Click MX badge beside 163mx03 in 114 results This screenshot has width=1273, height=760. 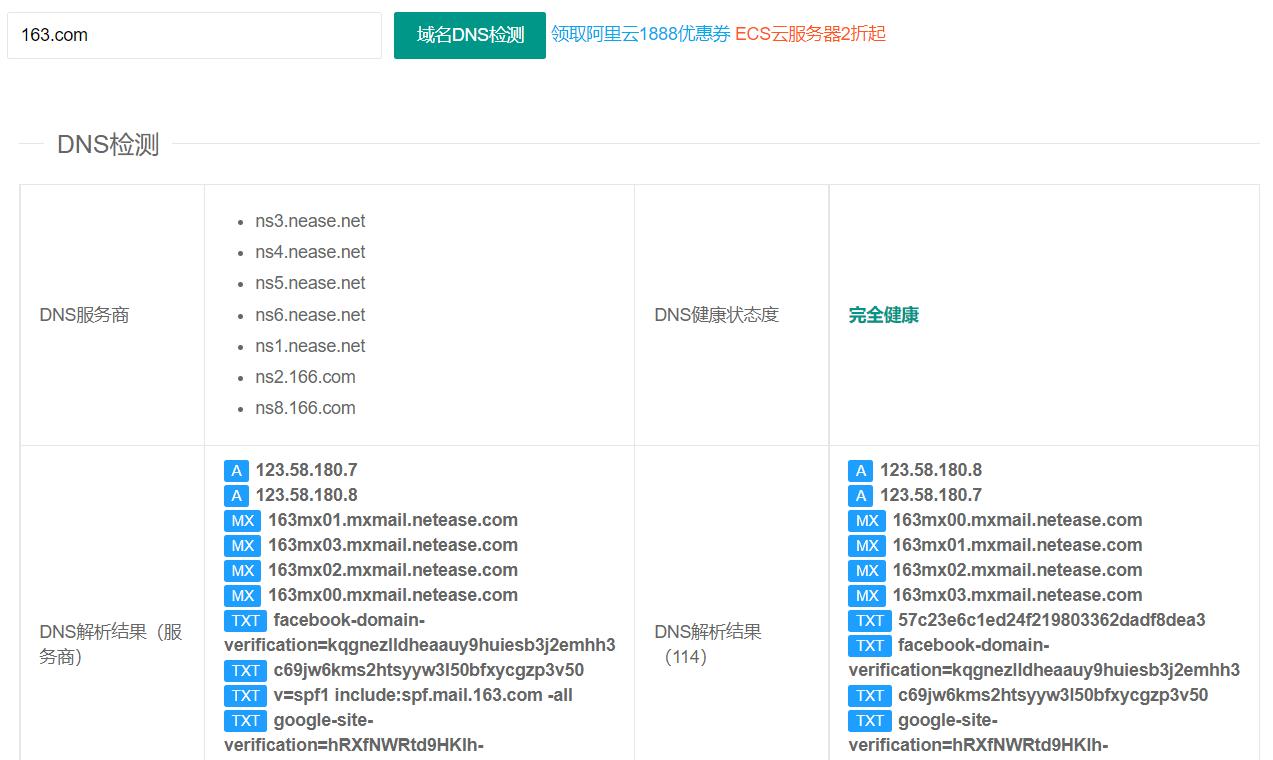point(867,595)
